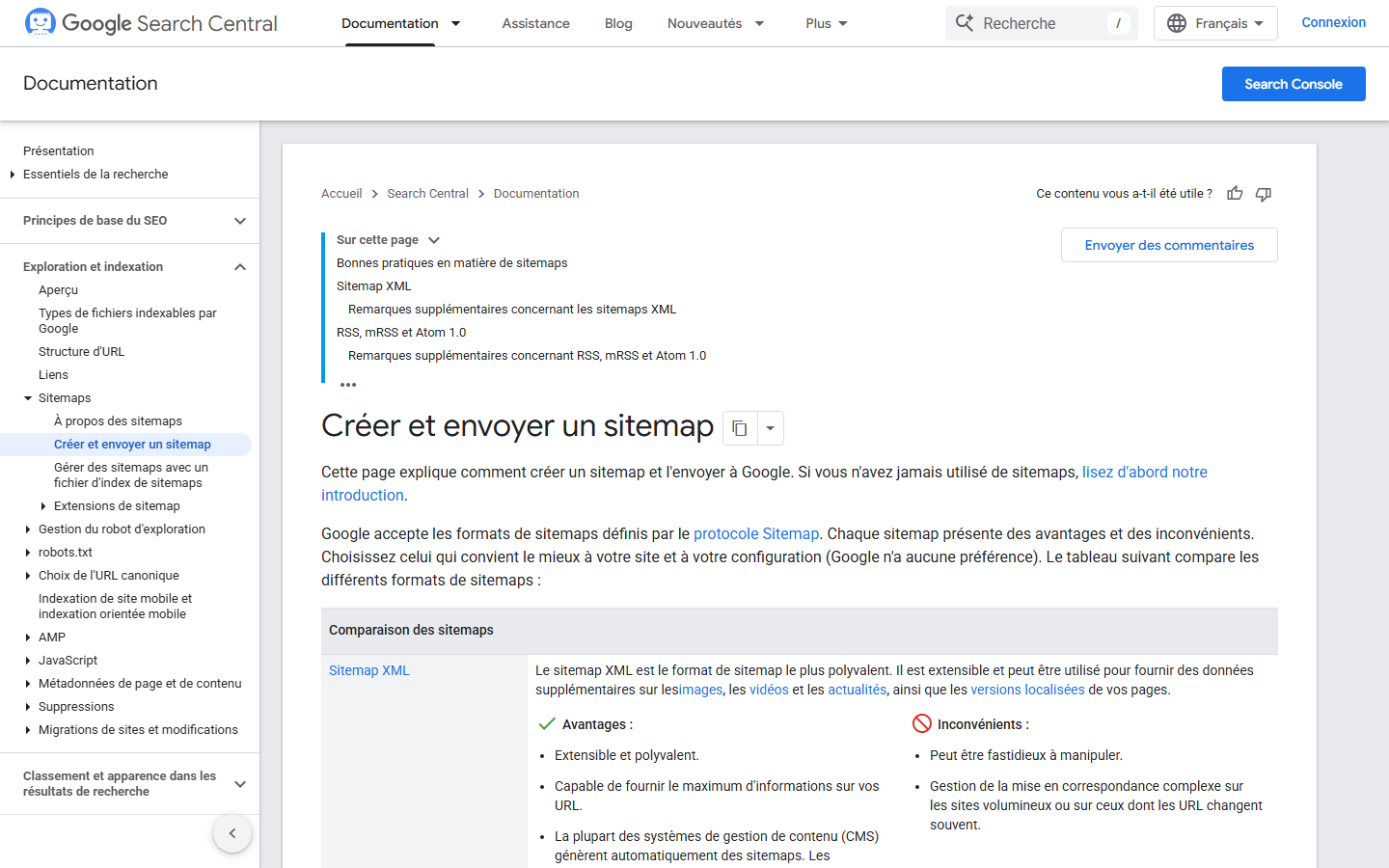This screenshot has width=1389, height=868.
Task: Expand Essentiels de la recherche arrow
Action: click(x=13, y=175)
